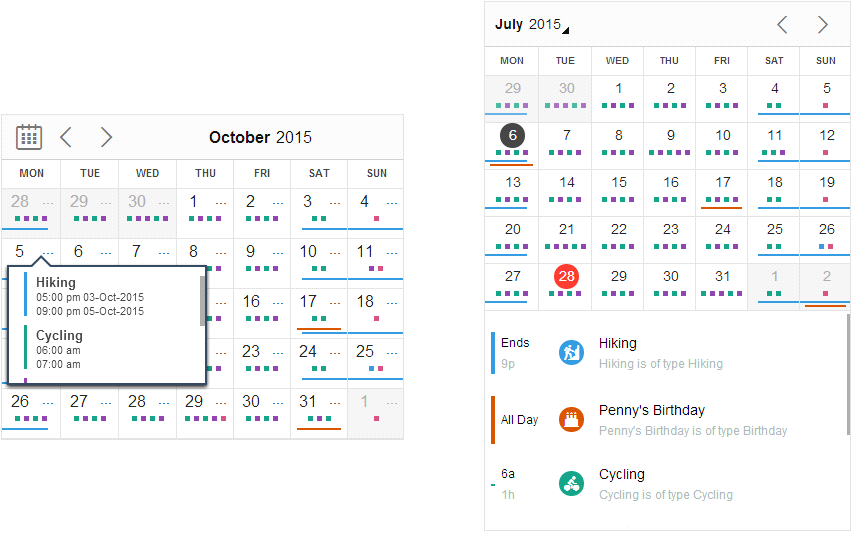854x533 pixels.
Task: Click the blue Hiking event icon
Action: [x=571, y=353]
